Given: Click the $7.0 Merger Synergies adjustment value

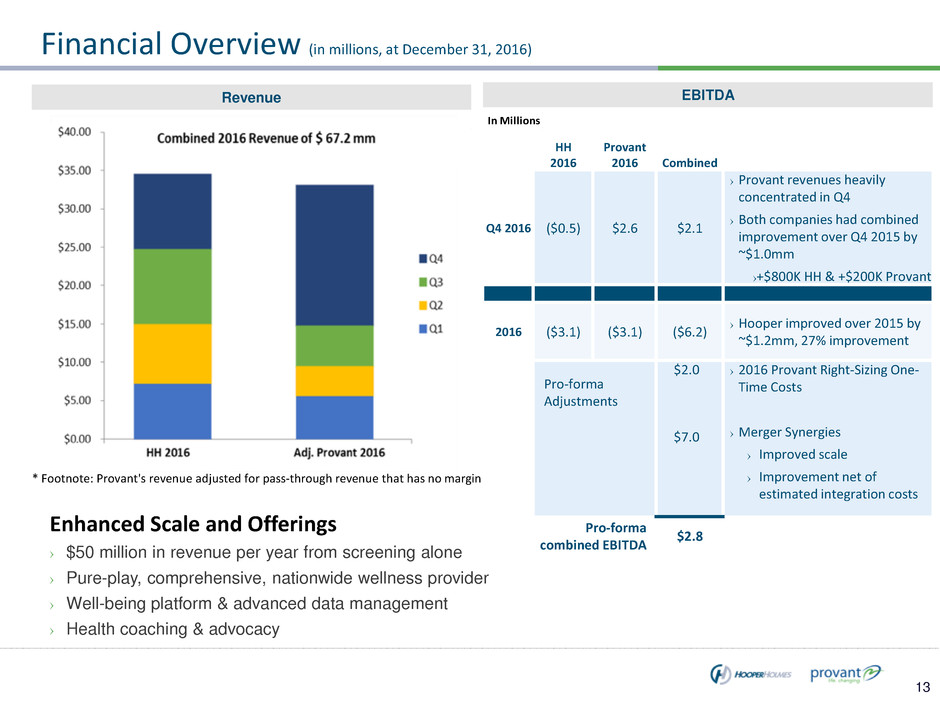Looking at the screenshot, I should pos(687,436).
